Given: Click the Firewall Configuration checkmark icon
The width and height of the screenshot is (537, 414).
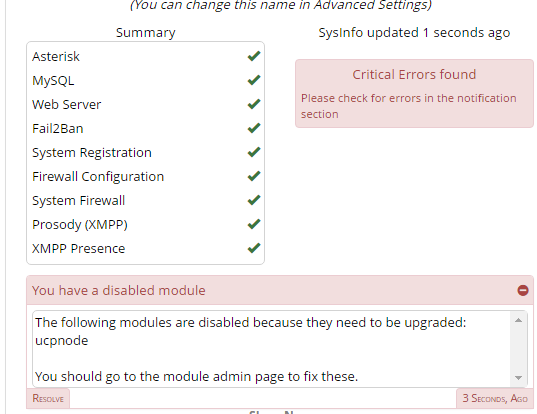Looking at the screenshot, I should tap(254, 176).
